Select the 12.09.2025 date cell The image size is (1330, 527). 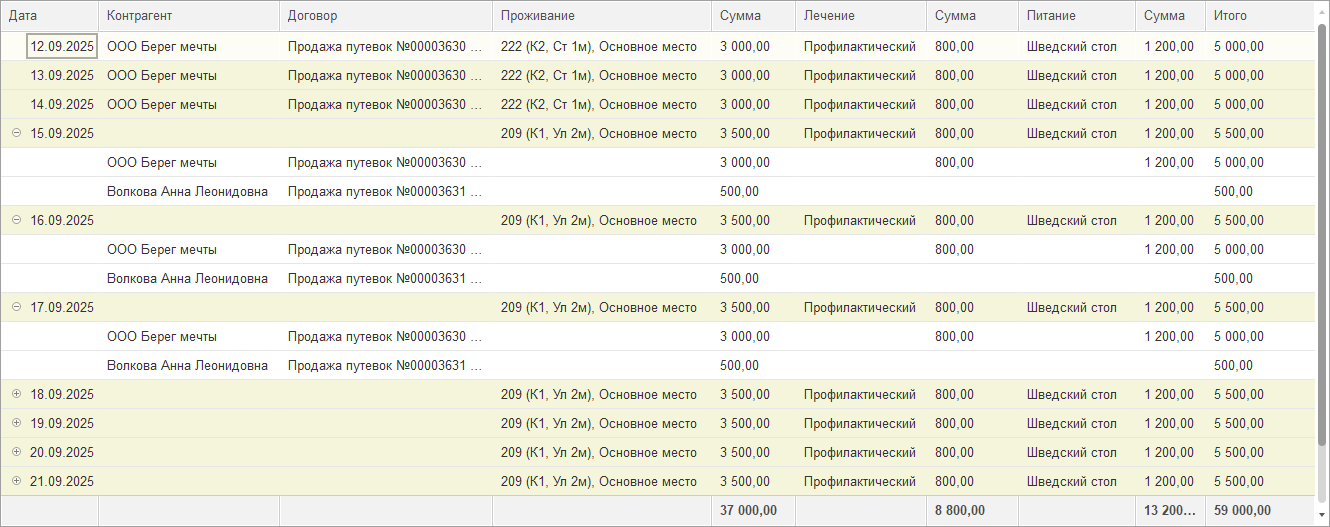[x=62, y=46]
